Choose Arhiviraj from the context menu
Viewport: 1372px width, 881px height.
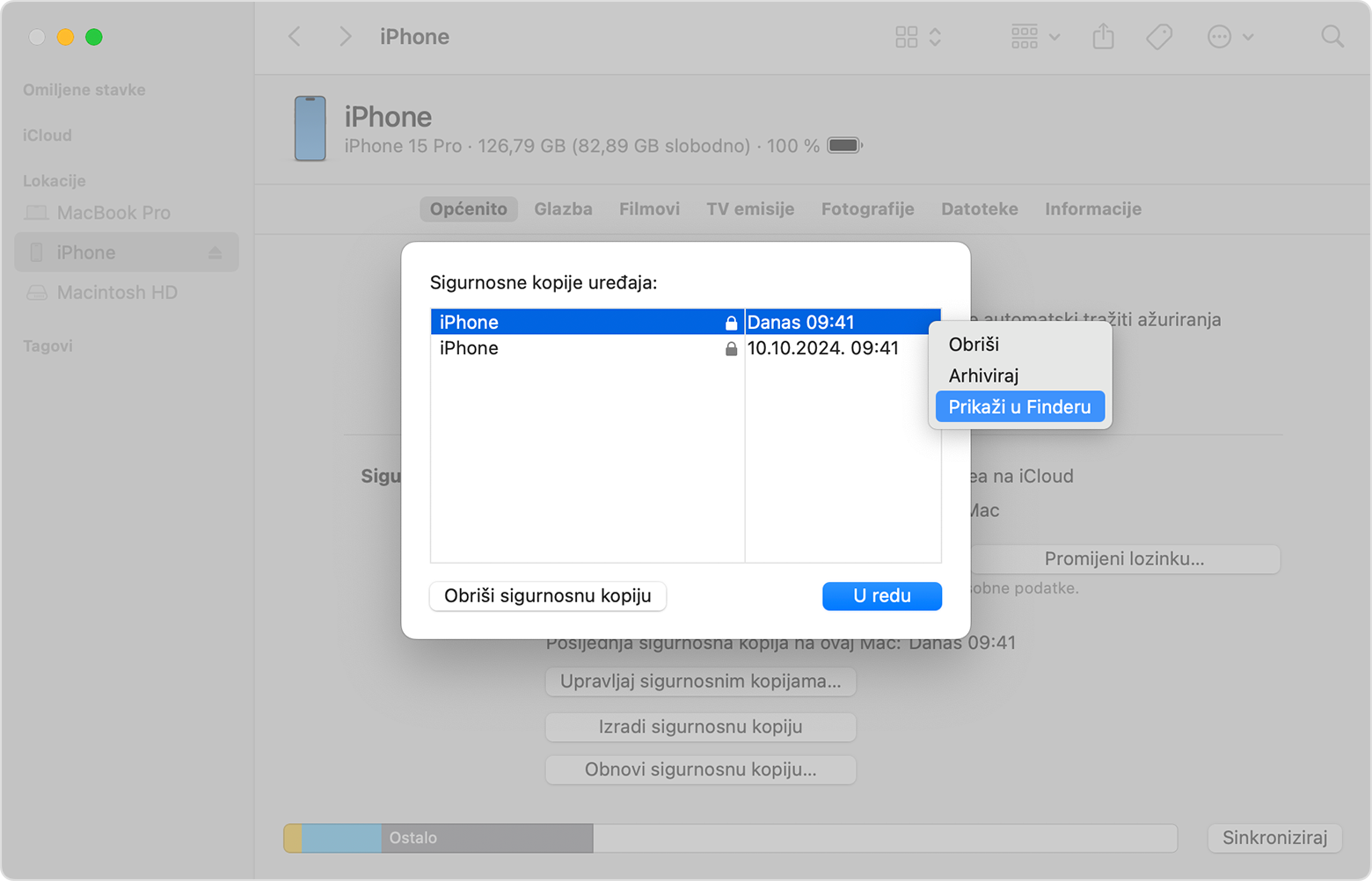click(1020, 375)
